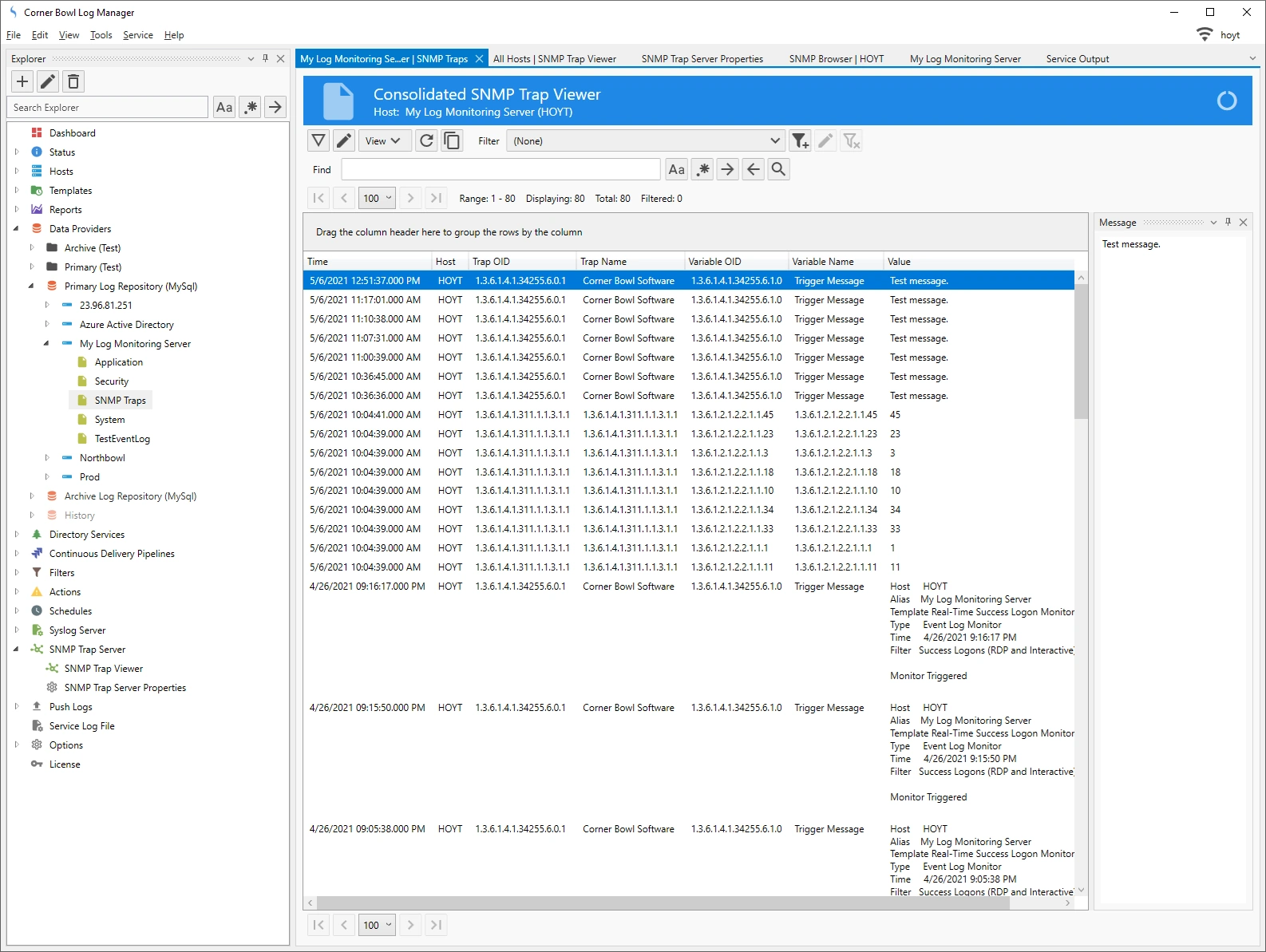Expand the Syslog Server tree node
This screenshot has width=1266, height=952.
[17, 630]
